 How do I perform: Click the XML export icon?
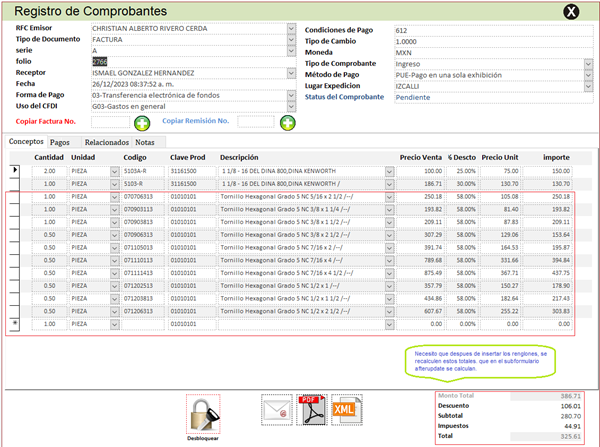tap(345, 409)
